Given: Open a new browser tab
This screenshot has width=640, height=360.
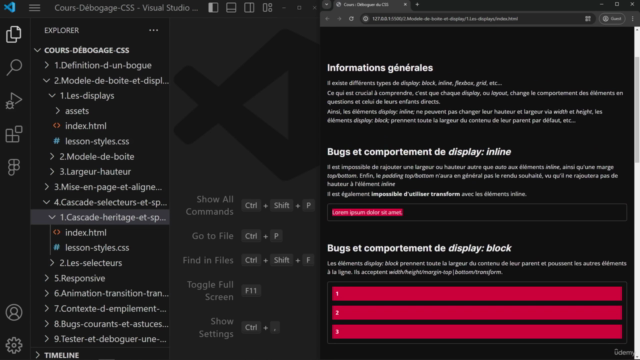Looking at the screenshot, I should tap(417, 4).
